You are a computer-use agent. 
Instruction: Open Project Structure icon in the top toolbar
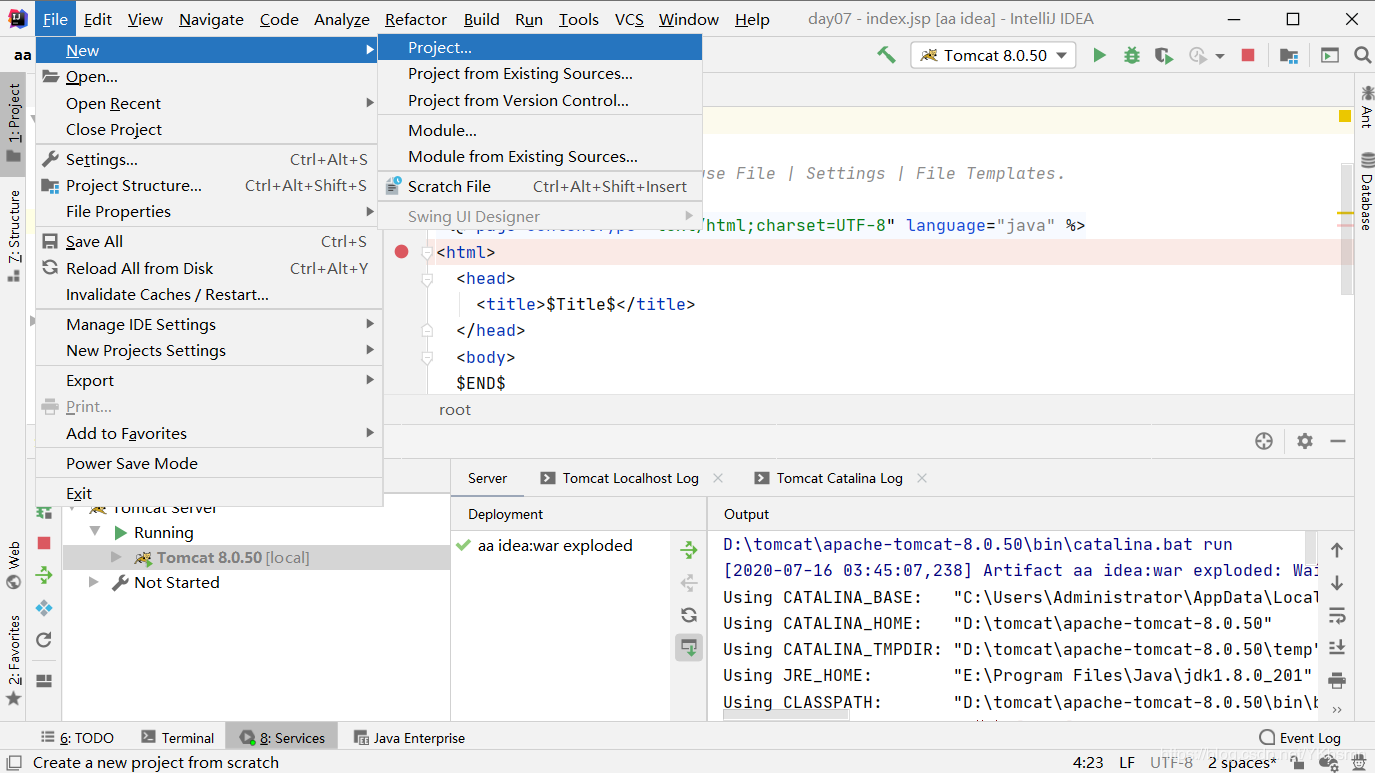(1289, 55)
